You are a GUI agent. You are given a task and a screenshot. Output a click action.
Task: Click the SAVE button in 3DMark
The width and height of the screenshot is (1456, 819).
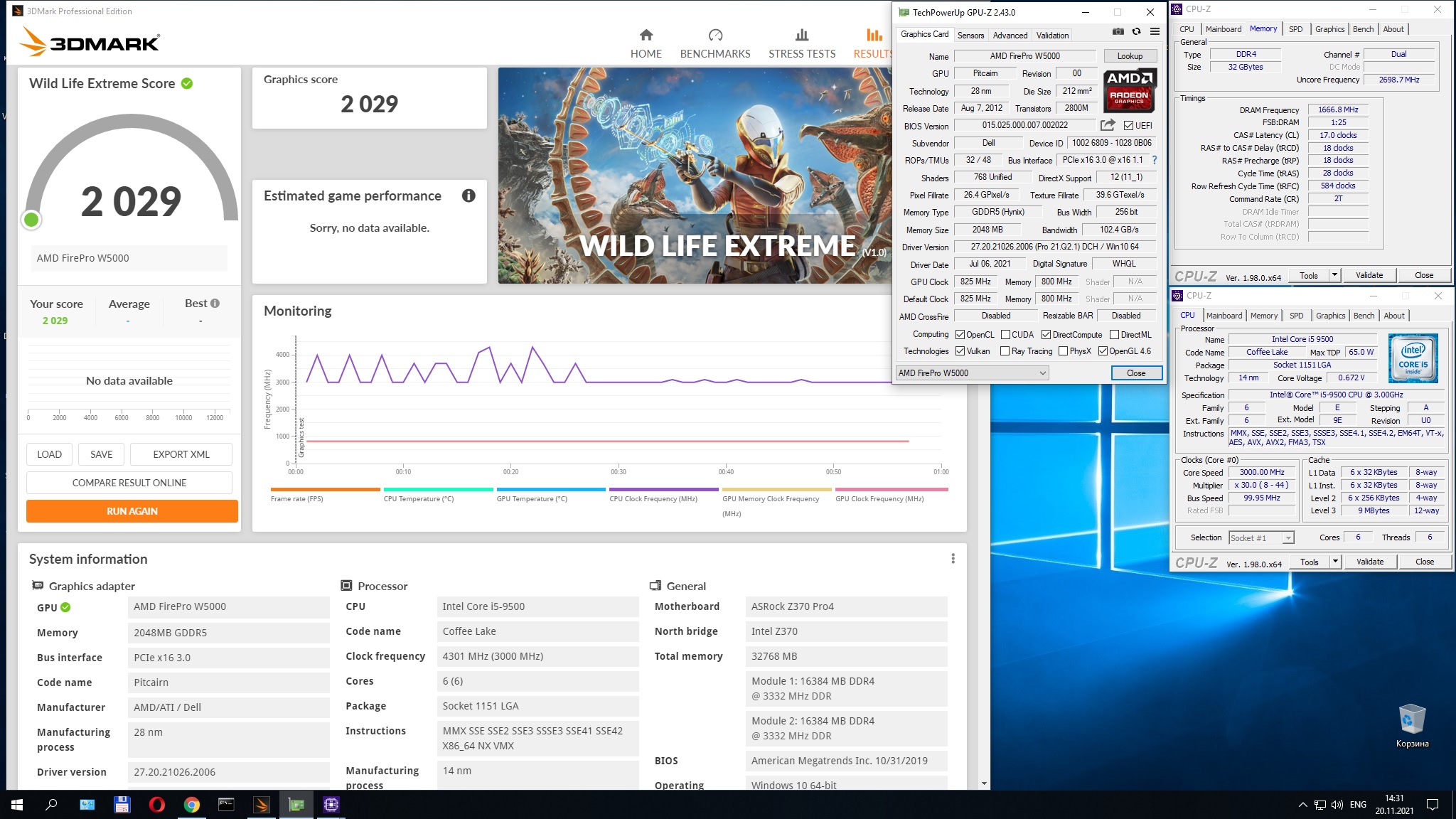[101, 454]
